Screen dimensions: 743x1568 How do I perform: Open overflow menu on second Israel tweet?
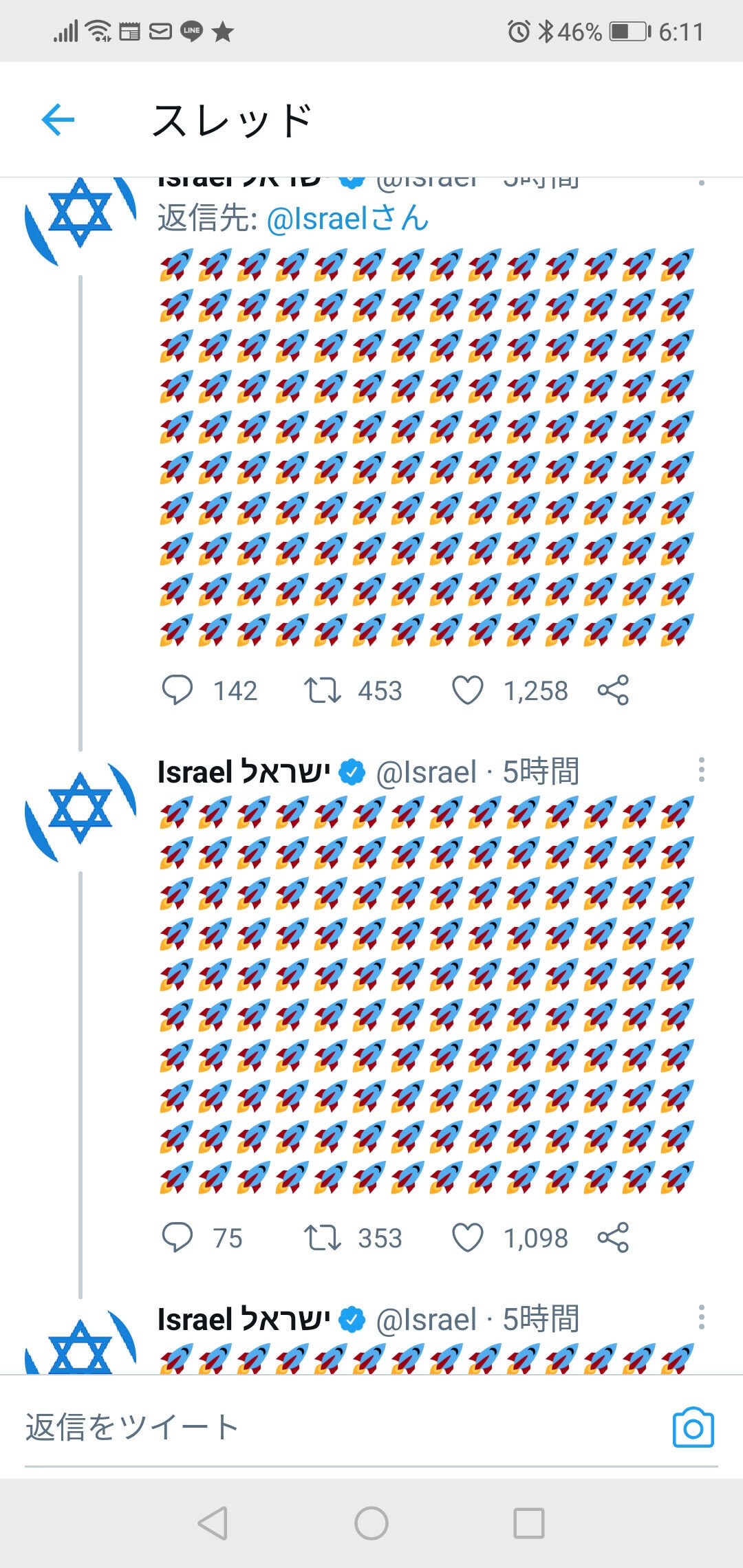click(x=701, y=770)
